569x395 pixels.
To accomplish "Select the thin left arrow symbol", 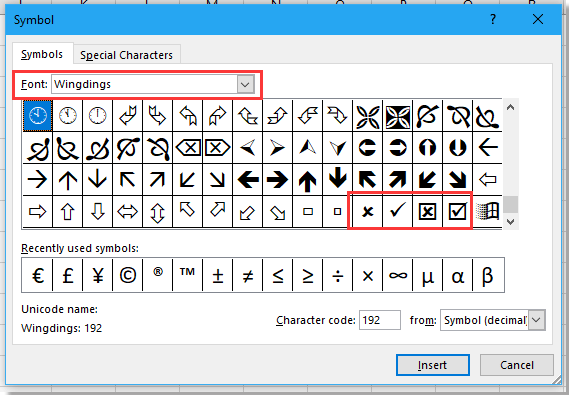I will 488,148.
